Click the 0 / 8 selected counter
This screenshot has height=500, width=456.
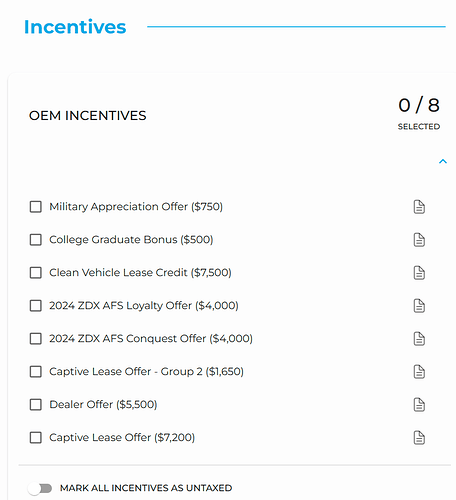pyautogui.click(x=419, y=113)
